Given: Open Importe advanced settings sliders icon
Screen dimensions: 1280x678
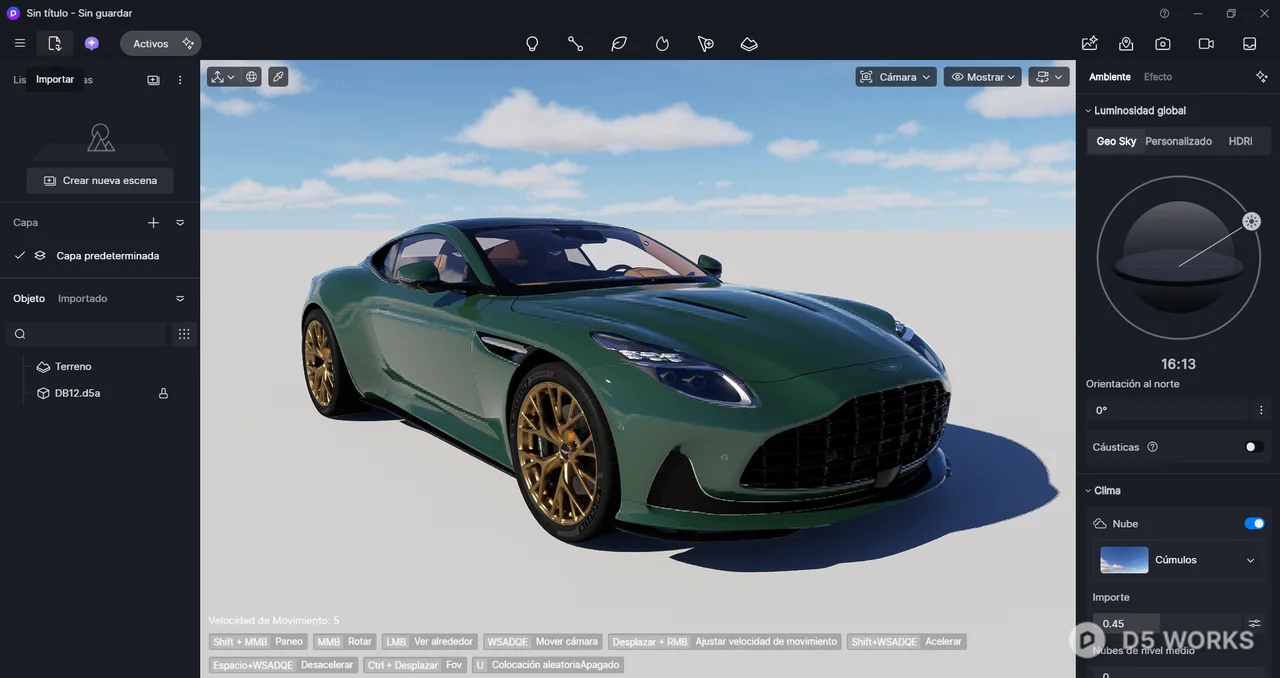Looking at the screenshot, I should point(1255,623).
